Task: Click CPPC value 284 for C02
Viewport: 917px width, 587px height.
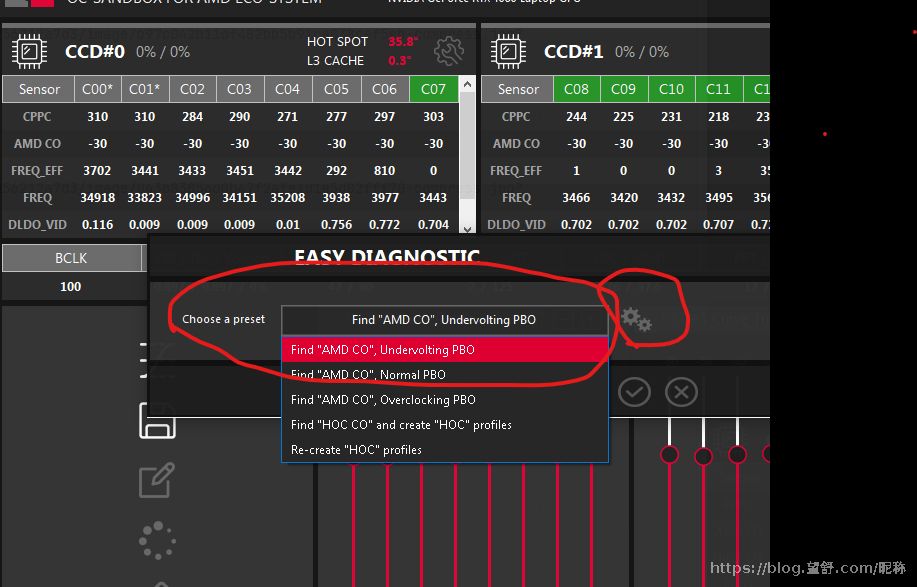Action: coord(192,116)
